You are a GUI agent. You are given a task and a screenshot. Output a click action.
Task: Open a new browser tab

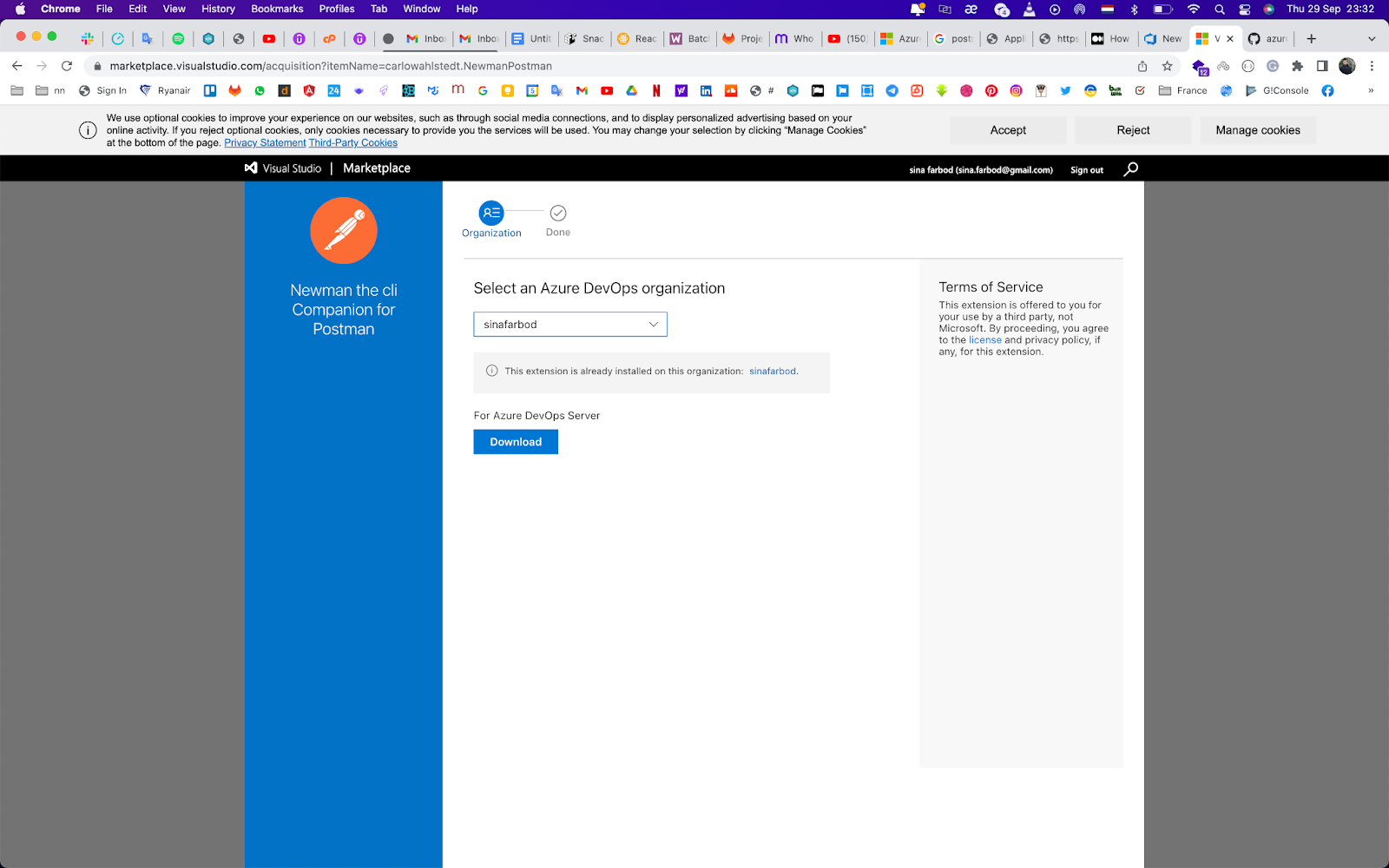(1311, 38)
